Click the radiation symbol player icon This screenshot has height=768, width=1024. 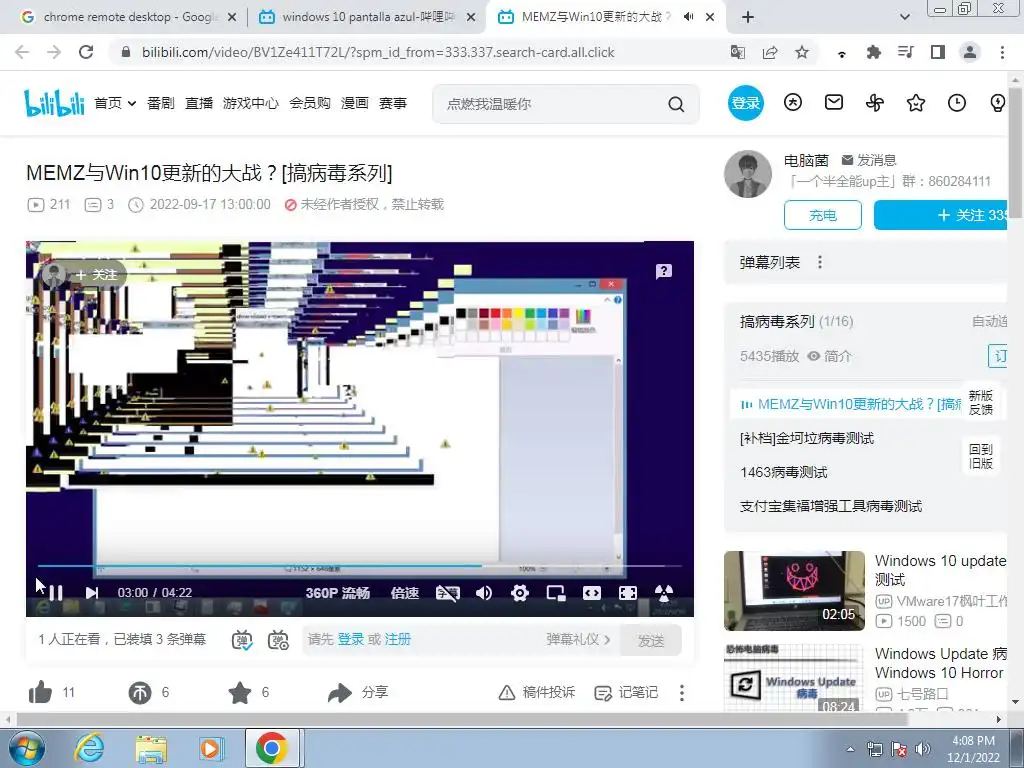point(664,592)
